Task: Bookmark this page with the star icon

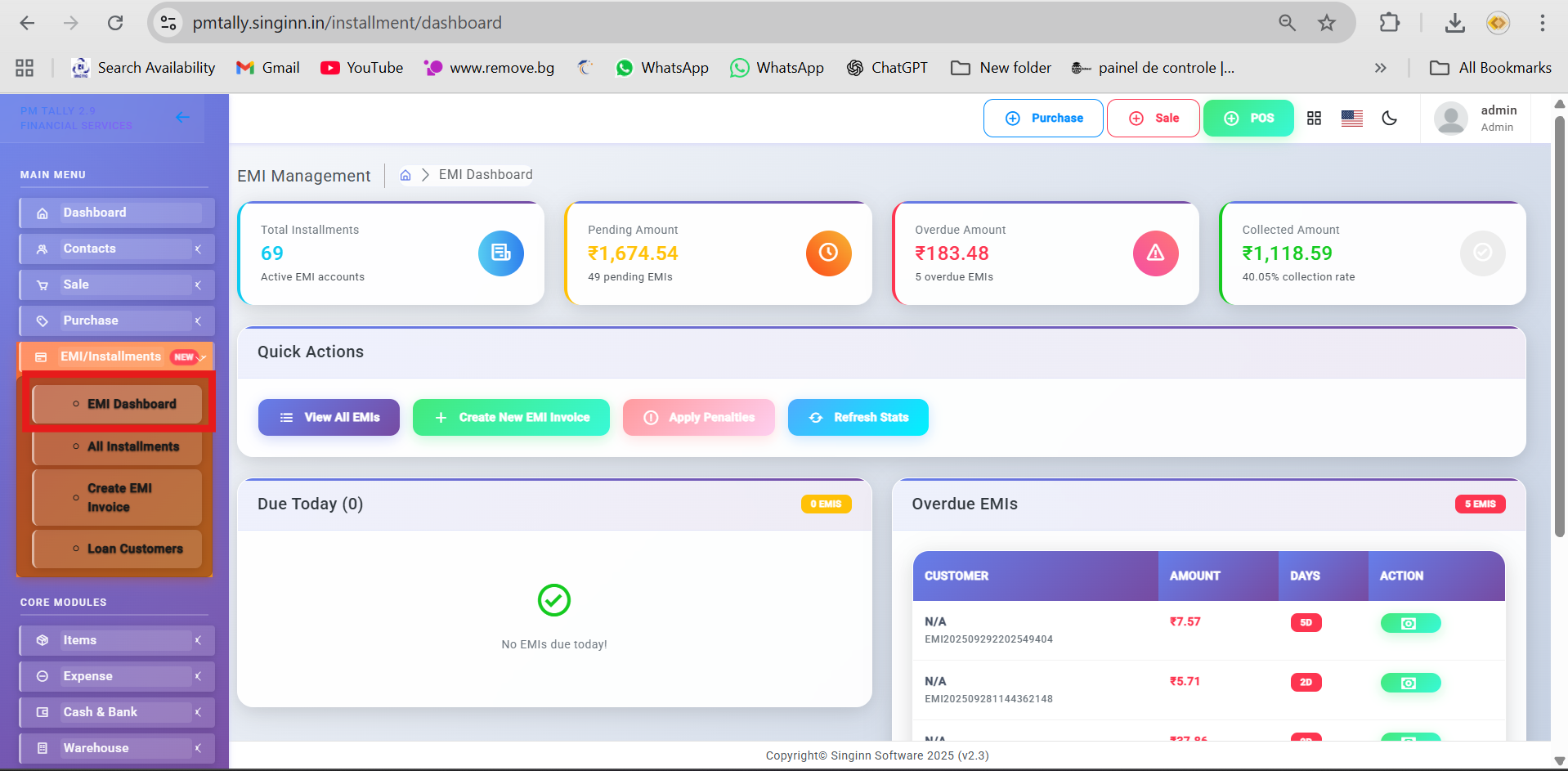Action: tap(1326, 23)
